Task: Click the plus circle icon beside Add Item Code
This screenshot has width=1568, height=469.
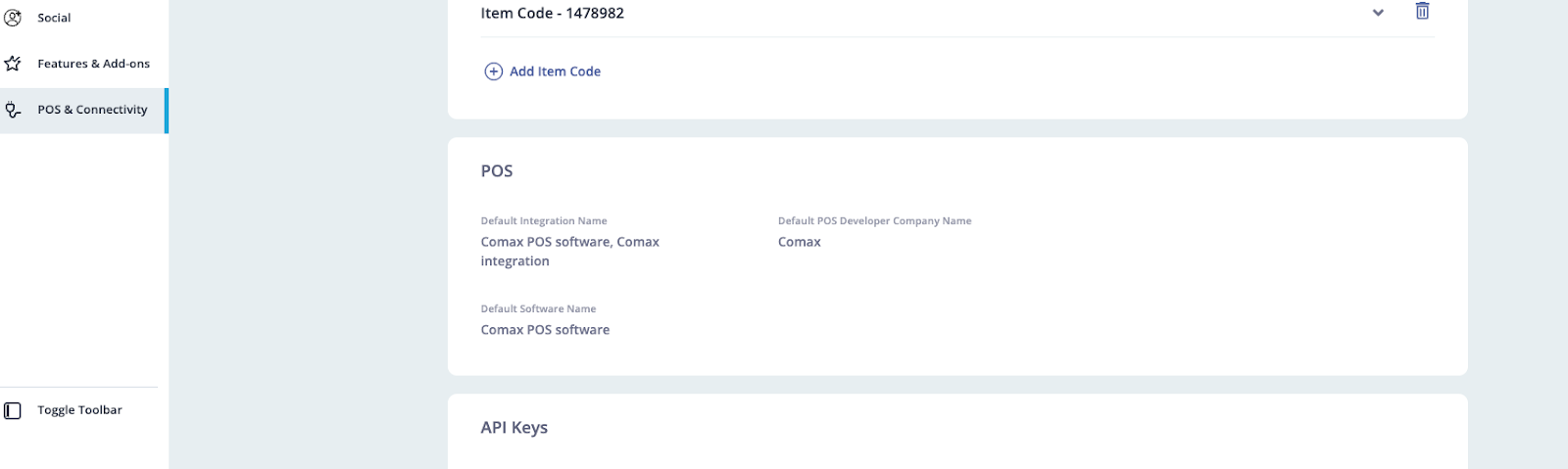Action: pos(494,71)
